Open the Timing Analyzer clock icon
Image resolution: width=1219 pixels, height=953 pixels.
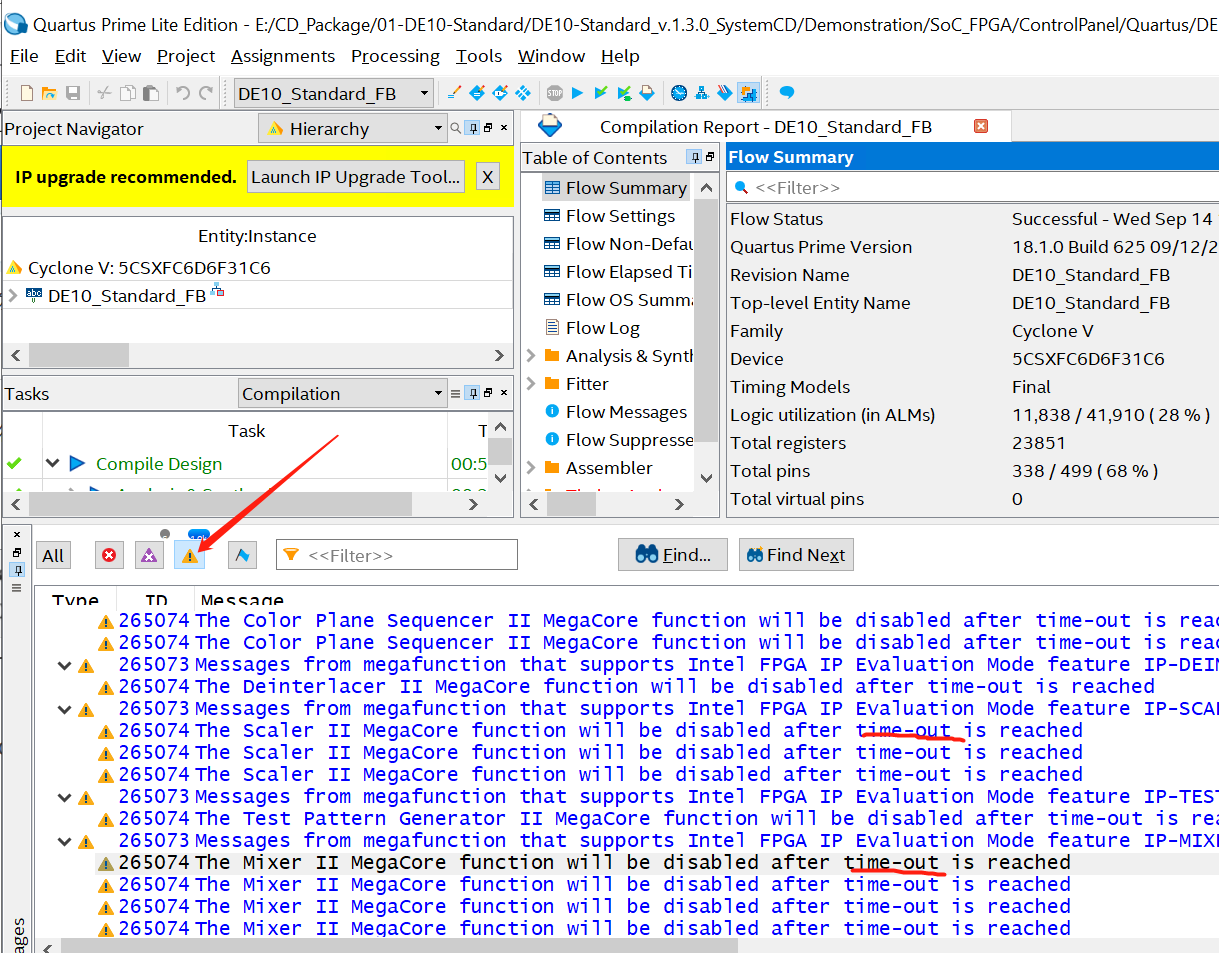click(x=679, y=93)
